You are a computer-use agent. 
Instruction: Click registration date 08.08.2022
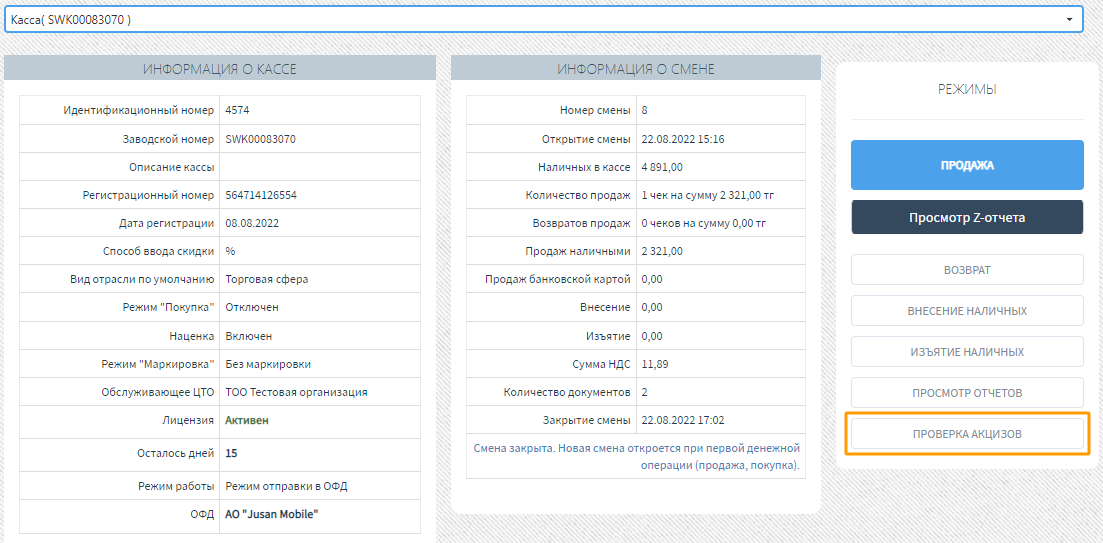point(250,223)
